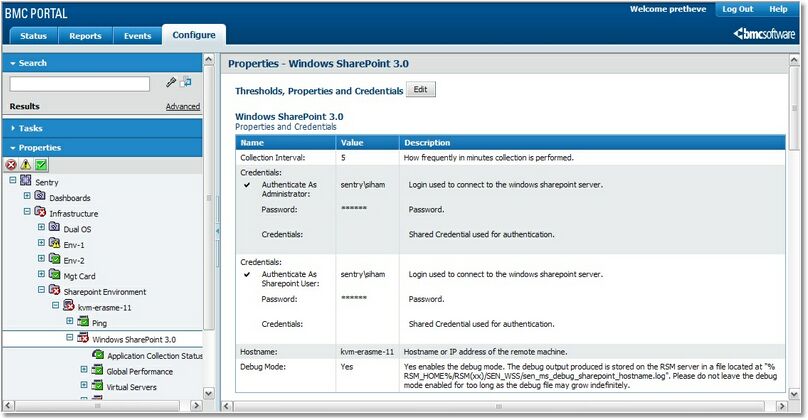Screen dimensions: 808x420
Task: Click the search input field
Action: coord(80,83)
